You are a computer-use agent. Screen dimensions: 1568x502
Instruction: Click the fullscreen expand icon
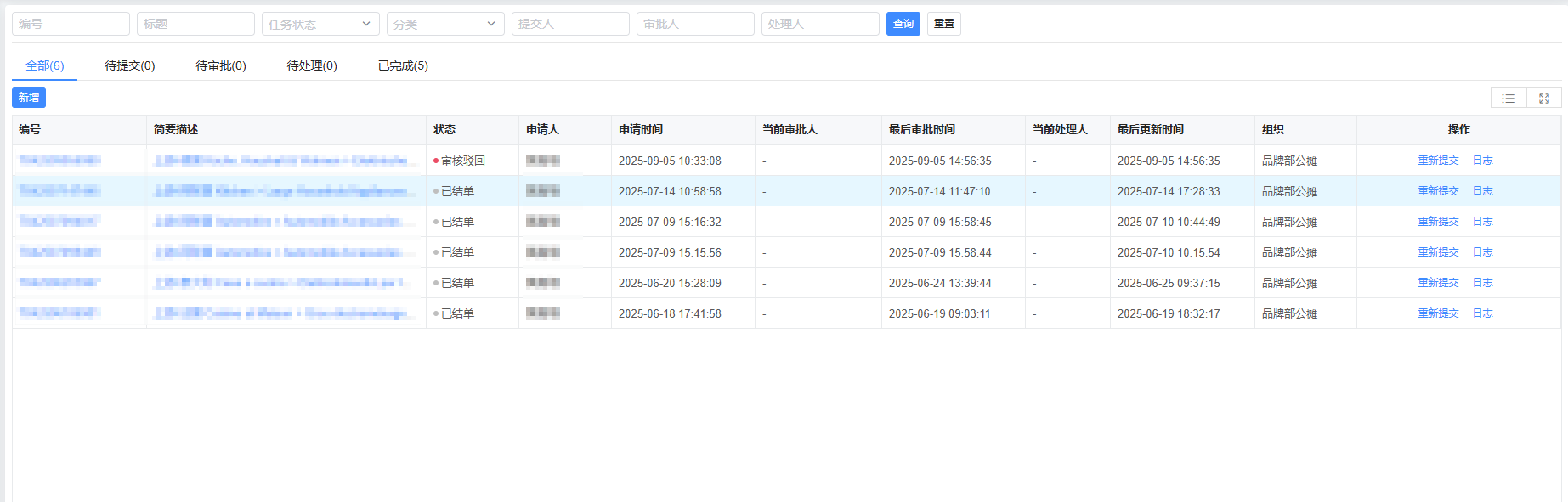pos(1544,99)
